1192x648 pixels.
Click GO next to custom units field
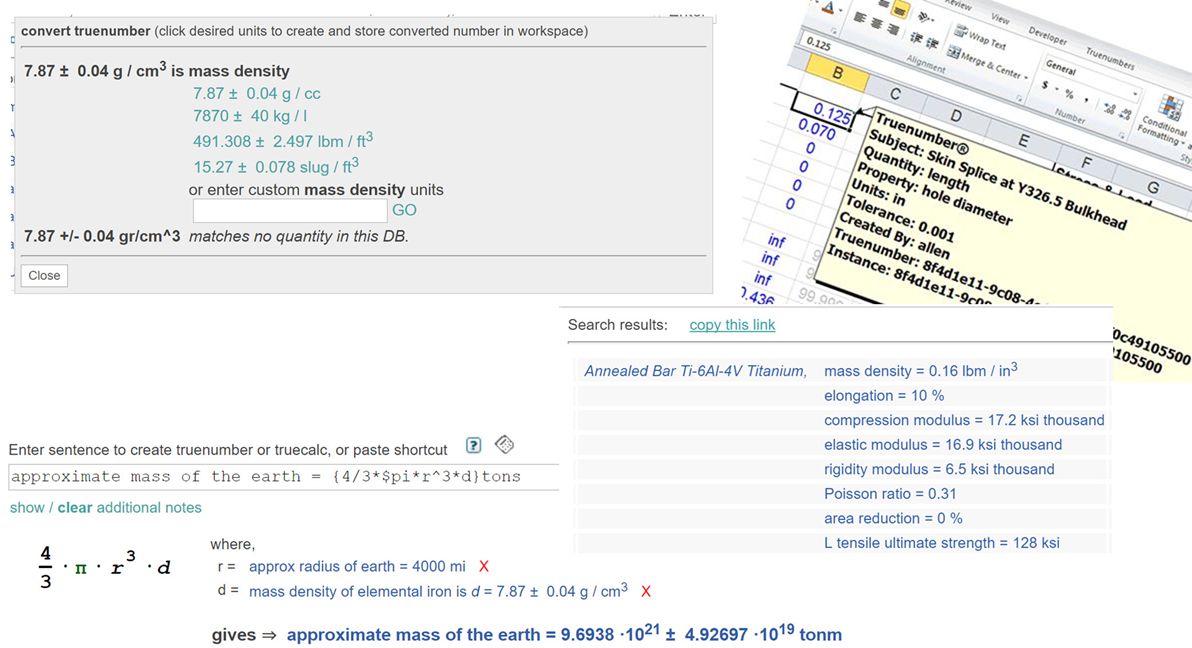click(x=404, y=210)
